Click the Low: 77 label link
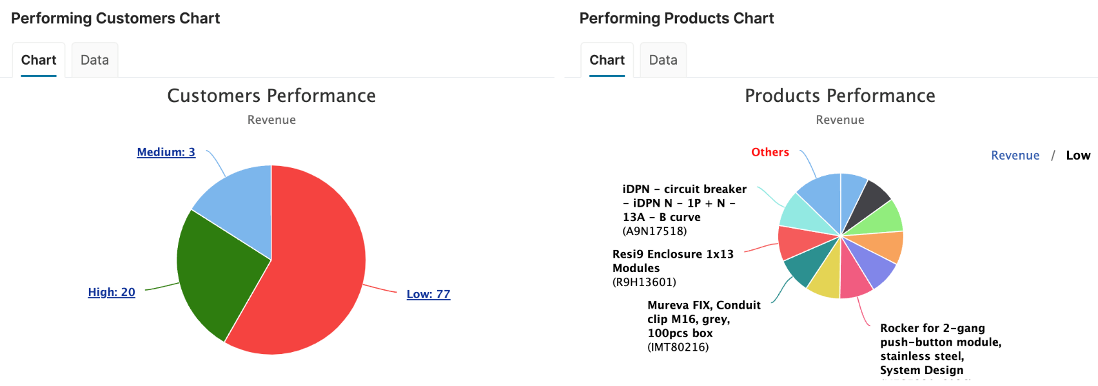Image resolution: width=1098 pixels, height=386 pixels. coord(429,294)
